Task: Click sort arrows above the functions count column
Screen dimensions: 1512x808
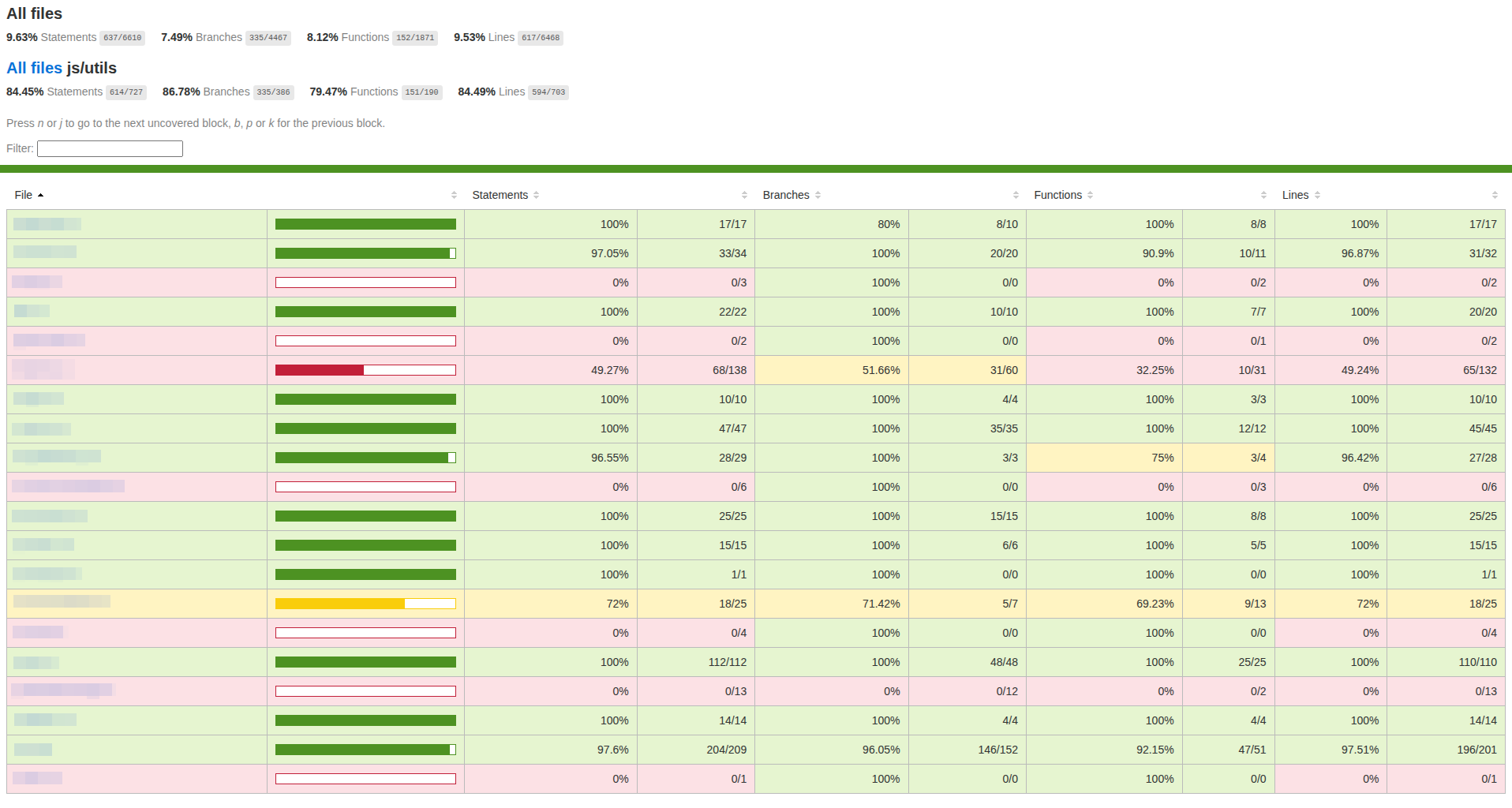Action: pos(1263,195)
